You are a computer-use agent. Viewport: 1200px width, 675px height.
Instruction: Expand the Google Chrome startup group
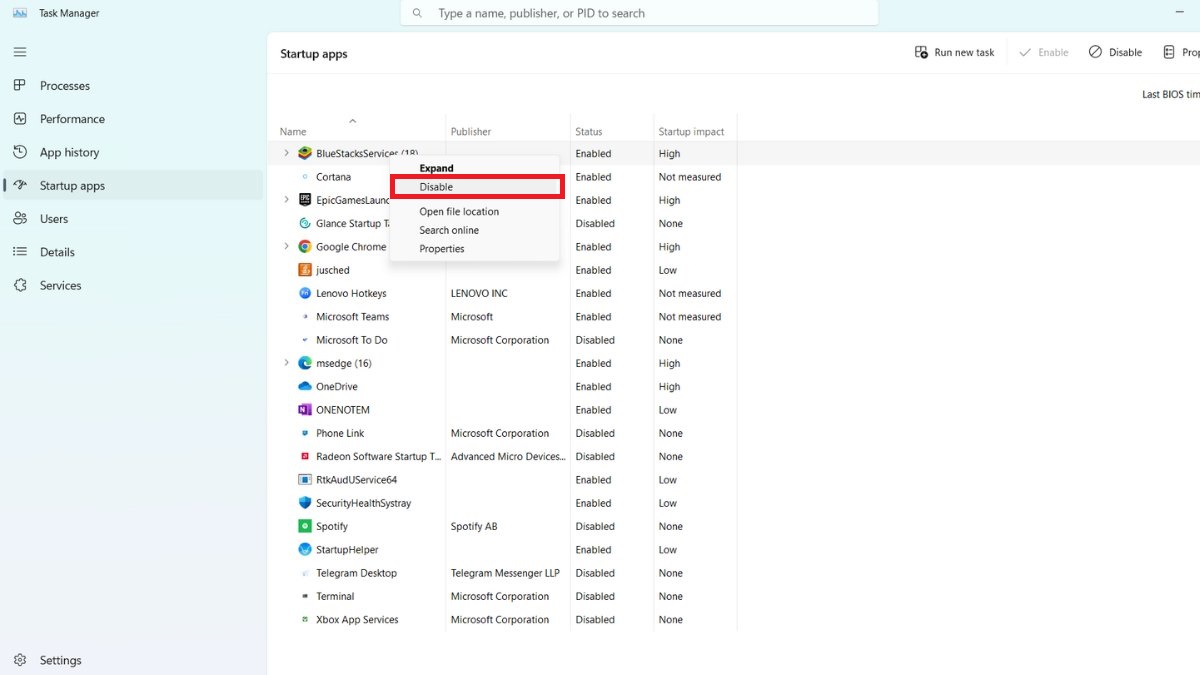(286, 247)
